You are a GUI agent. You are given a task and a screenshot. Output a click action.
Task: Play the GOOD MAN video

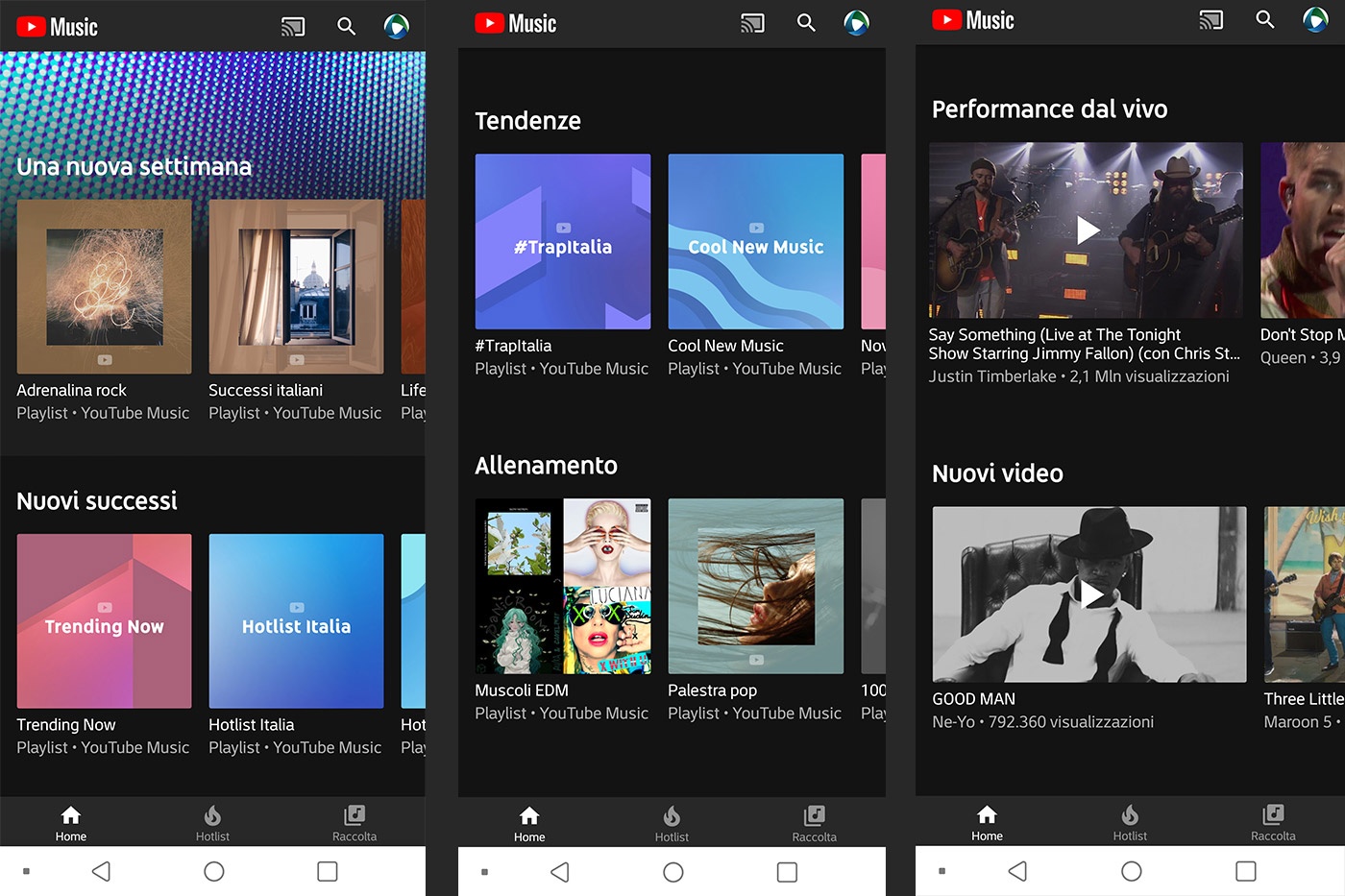pos(1089,594)
